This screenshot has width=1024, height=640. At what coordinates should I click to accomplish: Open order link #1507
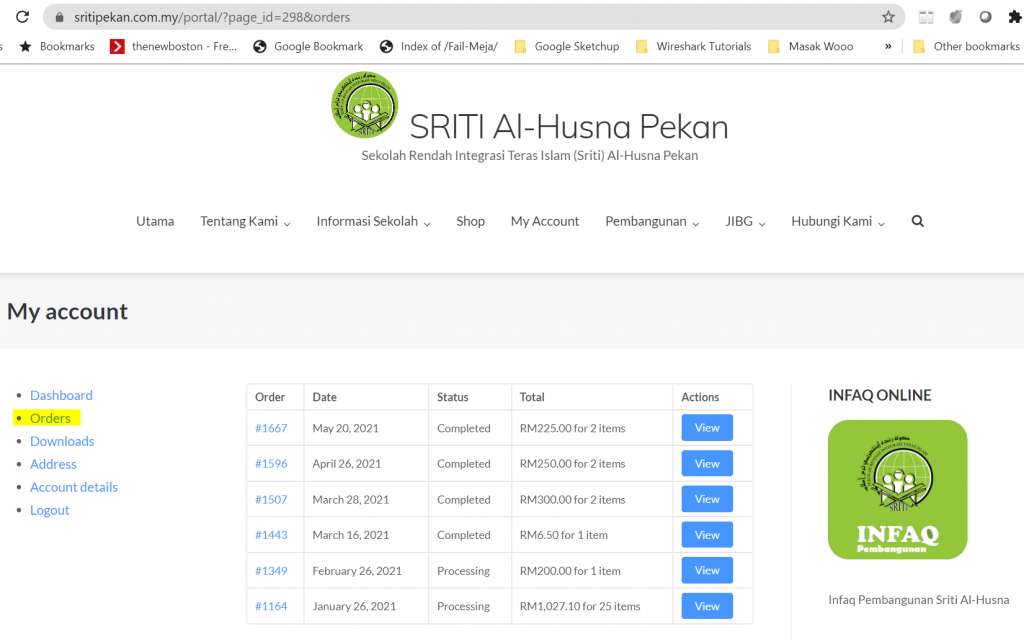click(271, 499)
